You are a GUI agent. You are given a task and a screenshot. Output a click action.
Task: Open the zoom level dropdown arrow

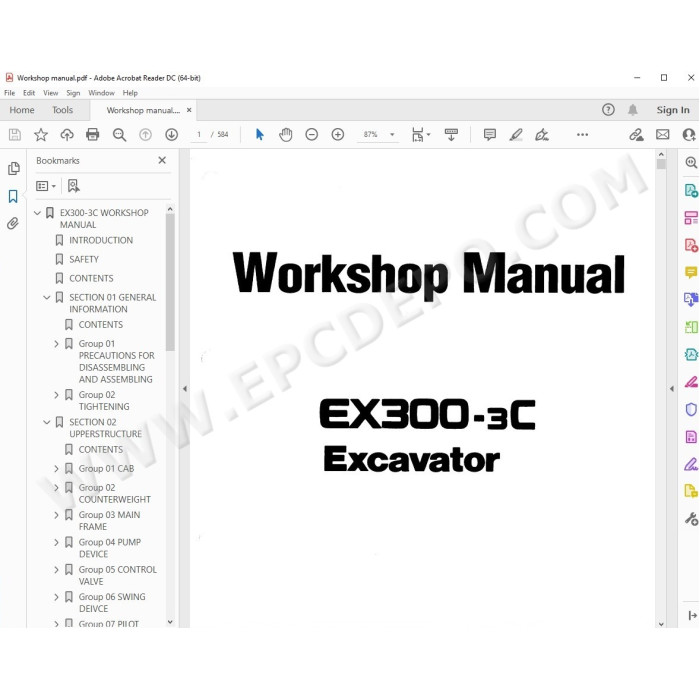(x=392, y=134)
